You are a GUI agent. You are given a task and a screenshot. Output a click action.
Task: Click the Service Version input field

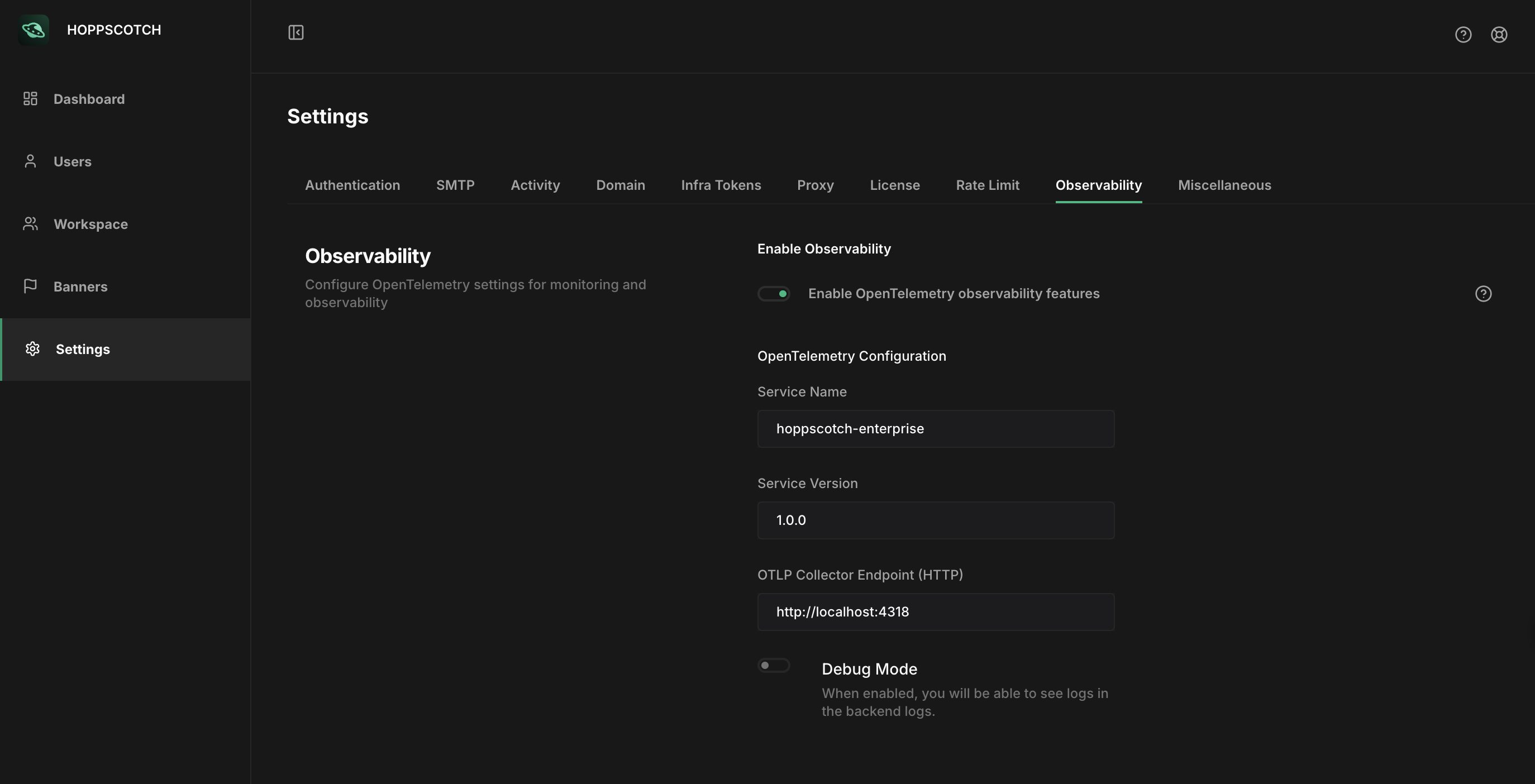936,520
